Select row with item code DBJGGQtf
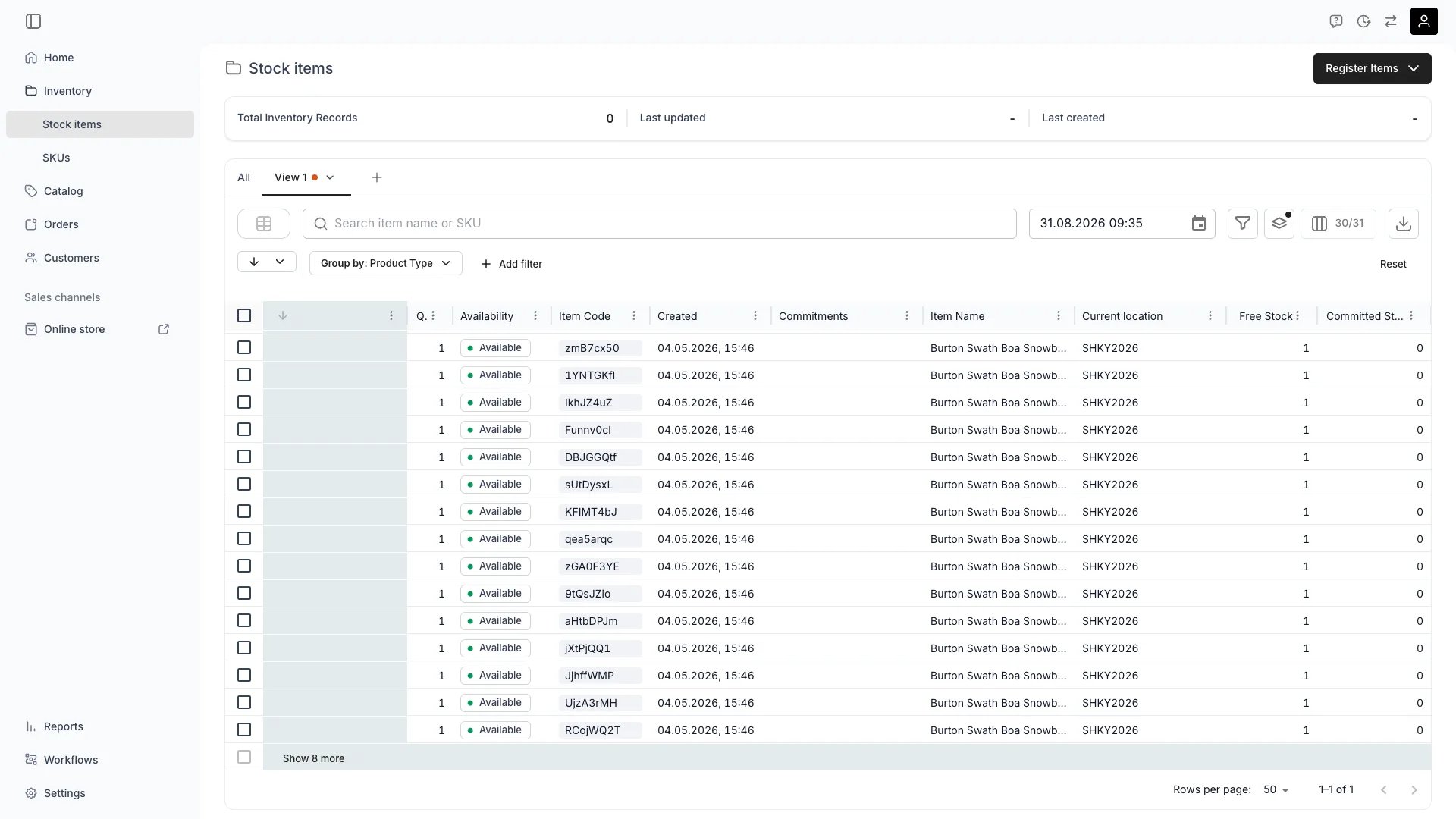The image size is (1456, 819). pos(244,457)
